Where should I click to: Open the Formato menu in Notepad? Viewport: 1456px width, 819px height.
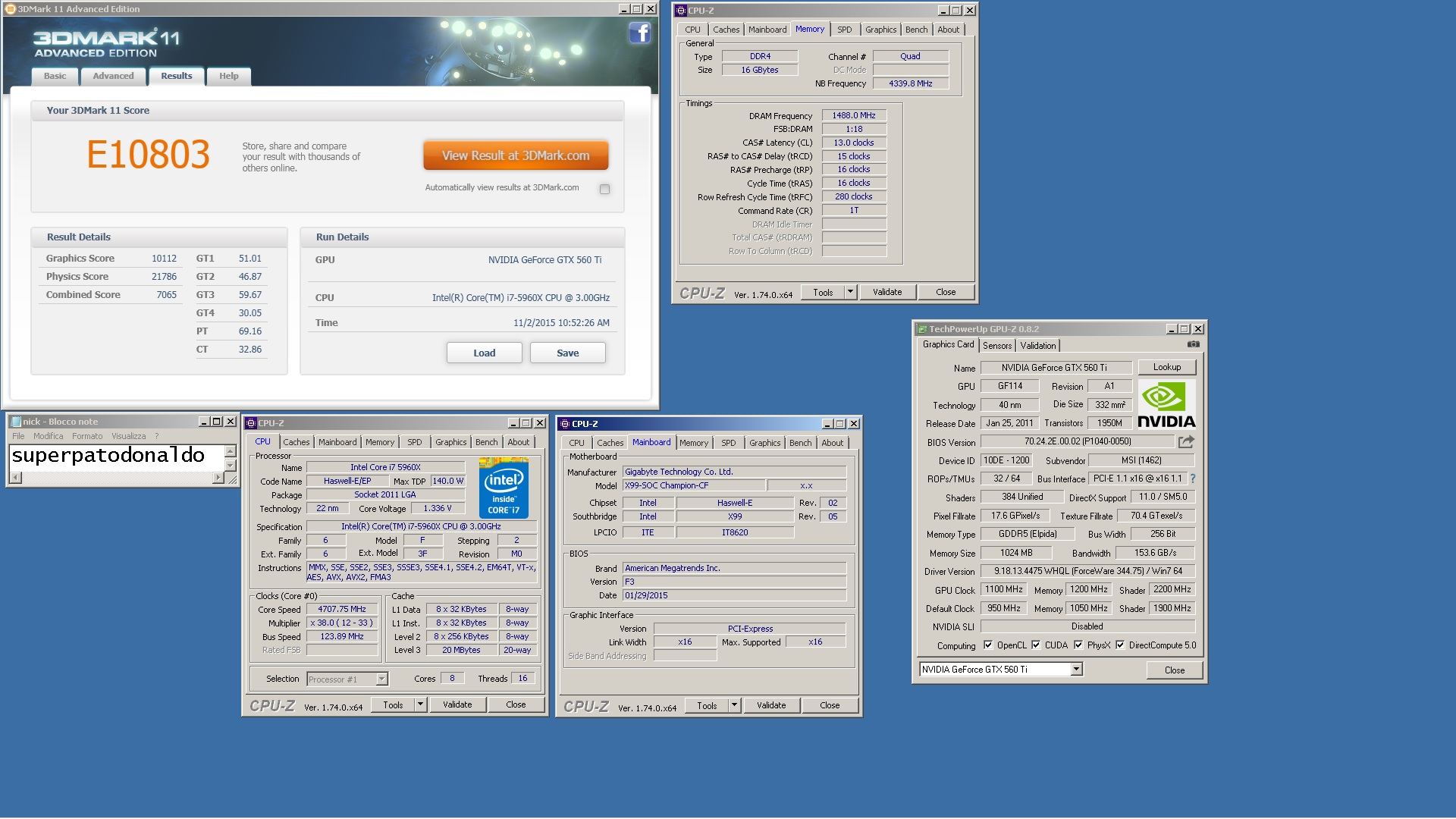[x=87, y=436]
